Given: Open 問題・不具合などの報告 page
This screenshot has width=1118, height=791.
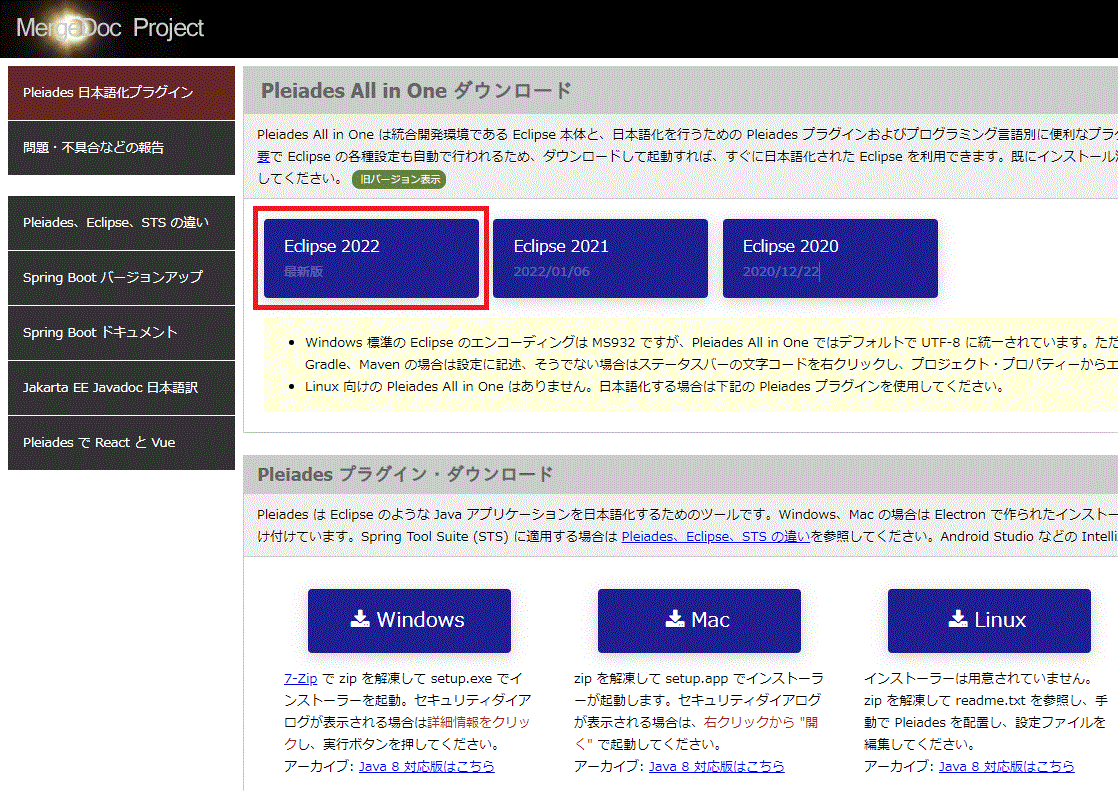Looking at the screenshot, I should 120,147.
